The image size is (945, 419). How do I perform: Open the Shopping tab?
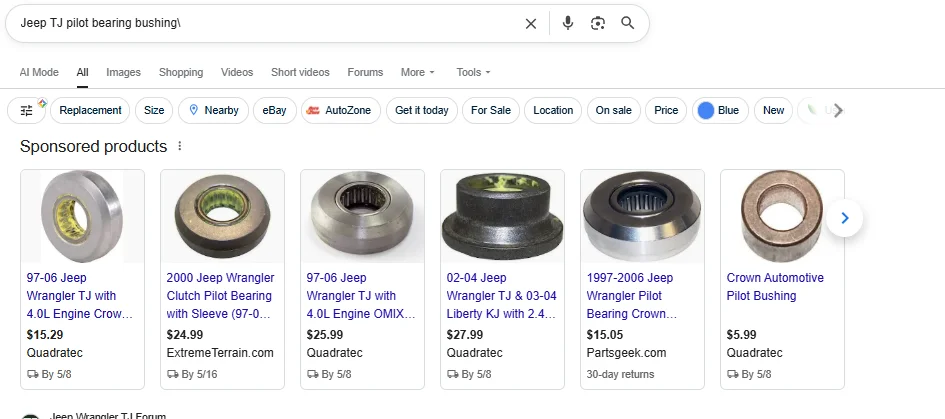(181, 72)
